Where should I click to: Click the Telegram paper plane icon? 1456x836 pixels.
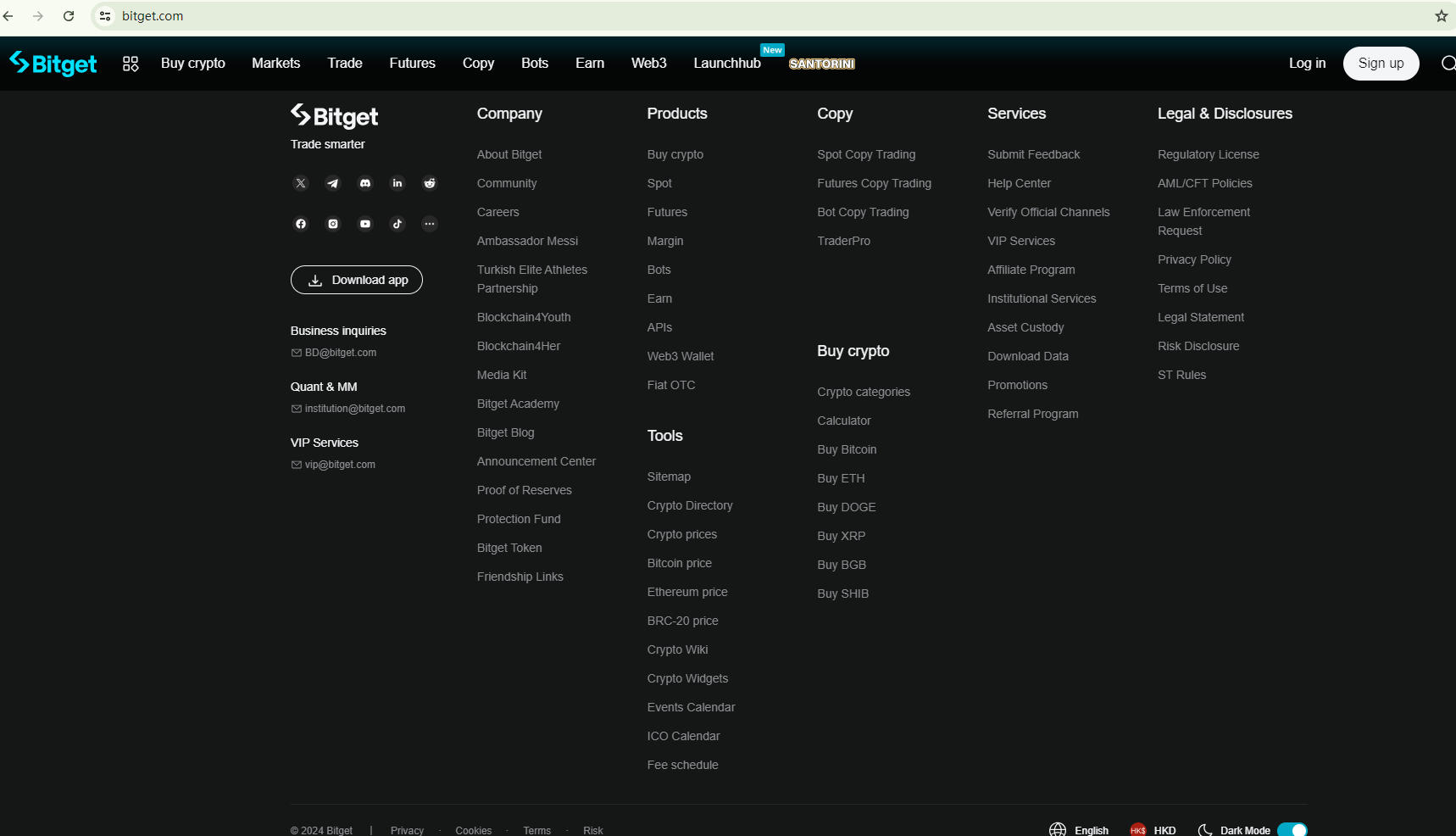click(333, 183)
